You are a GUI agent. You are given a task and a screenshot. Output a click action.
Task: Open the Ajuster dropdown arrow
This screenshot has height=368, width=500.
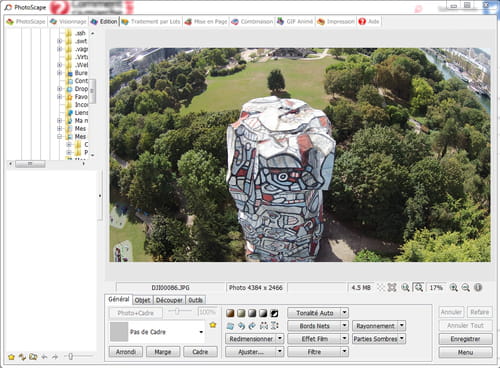(280, 352)
